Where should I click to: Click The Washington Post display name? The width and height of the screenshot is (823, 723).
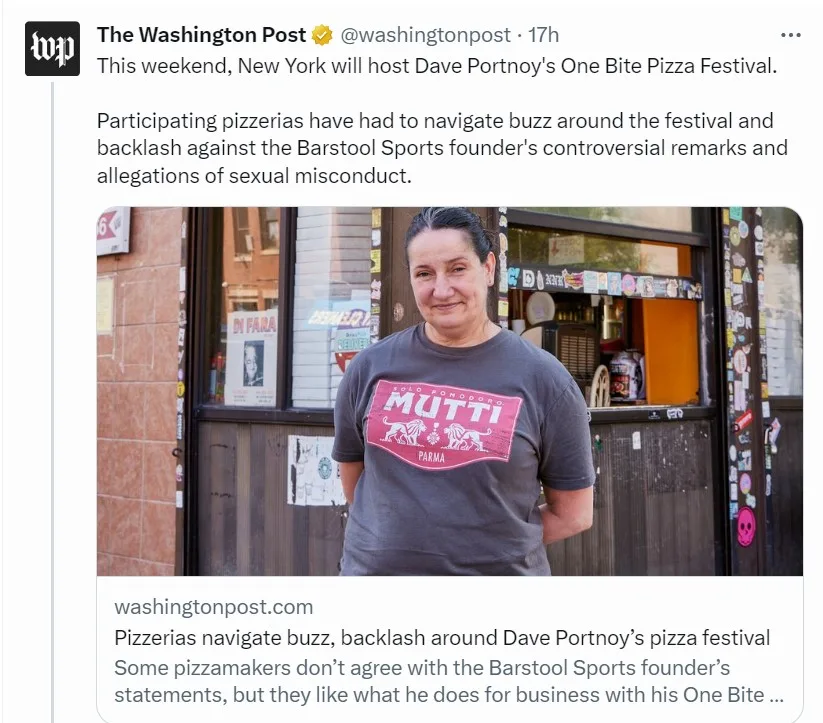coord(202,35)
